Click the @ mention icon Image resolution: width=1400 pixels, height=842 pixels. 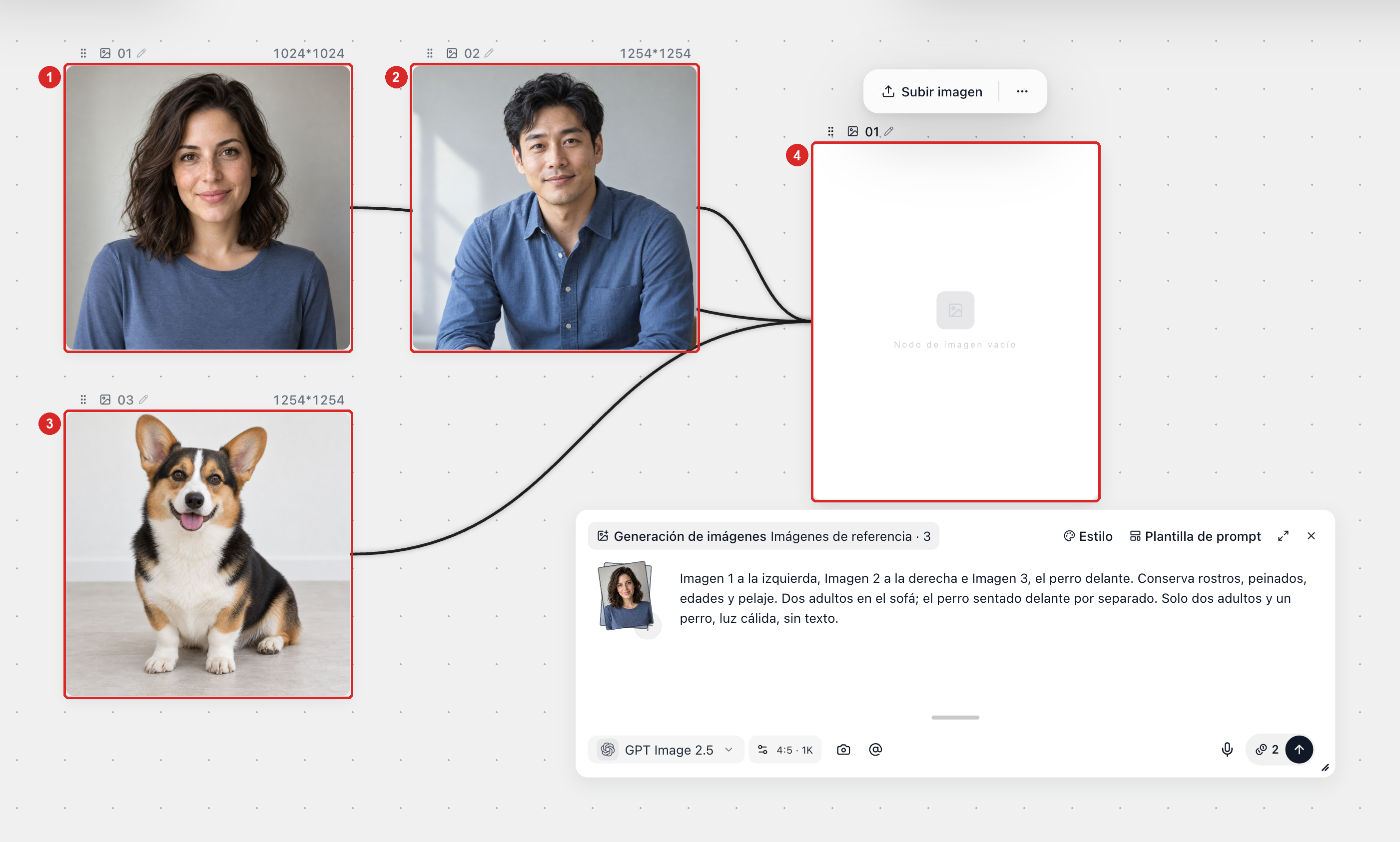pos(876,750)
